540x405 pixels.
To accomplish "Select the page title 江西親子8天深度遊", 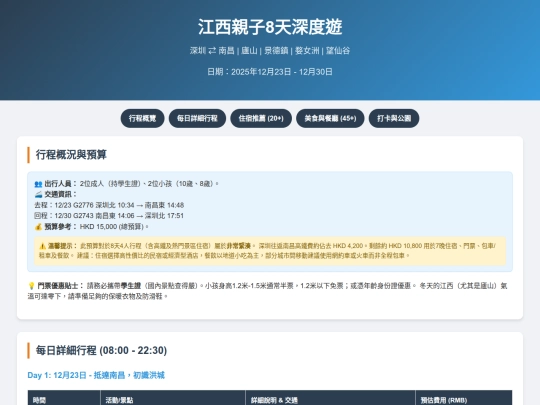I will click(x=270, y=27).
